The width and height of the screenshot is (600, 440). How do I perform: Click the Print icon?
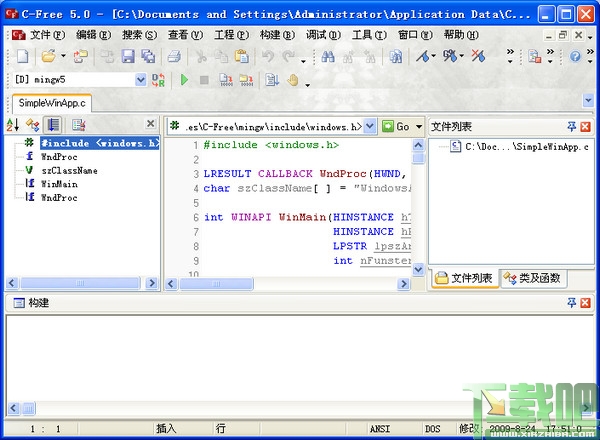[174, 57]
